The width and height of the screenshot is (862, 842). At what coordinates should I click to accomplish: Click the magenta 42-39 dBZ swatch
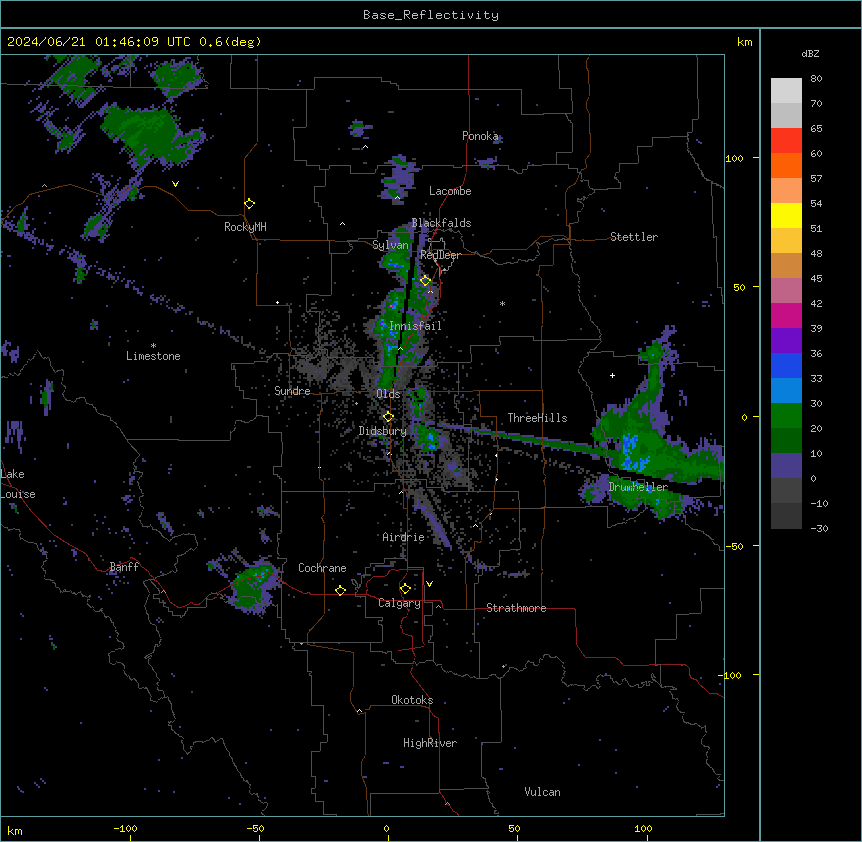(x=786, y=315)
